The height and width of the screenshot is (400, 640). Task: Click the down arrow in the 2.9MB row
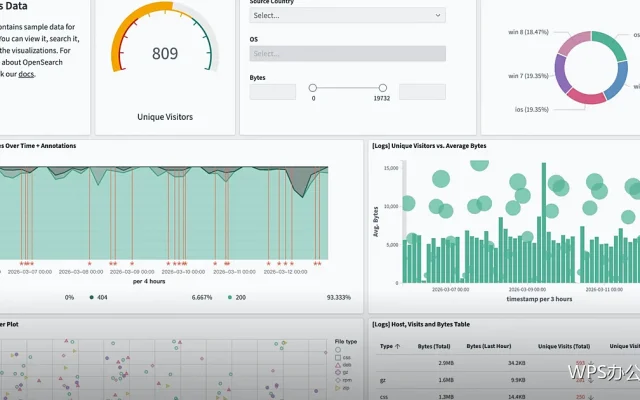coord(590,363)
